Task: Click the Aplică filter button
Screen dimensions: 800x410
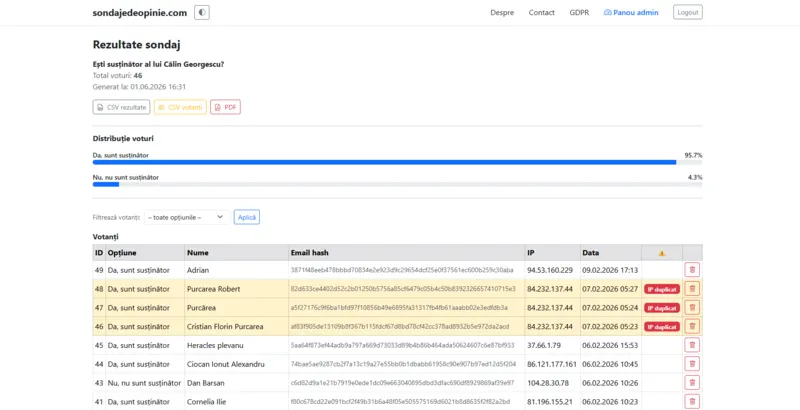Action: [247, 217]
